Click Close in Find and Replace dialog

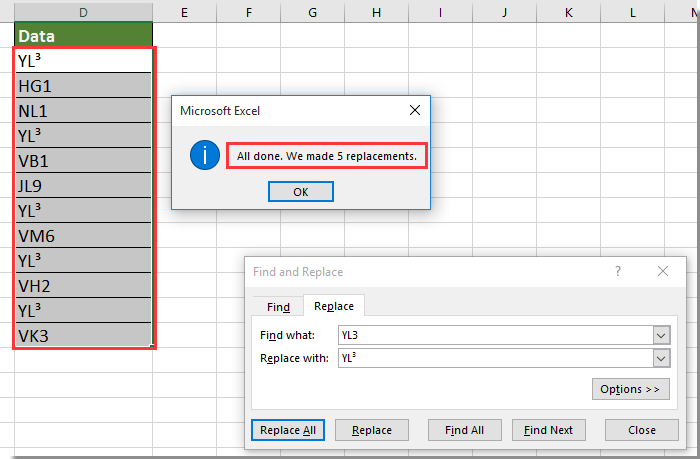(x=642, y=430)
